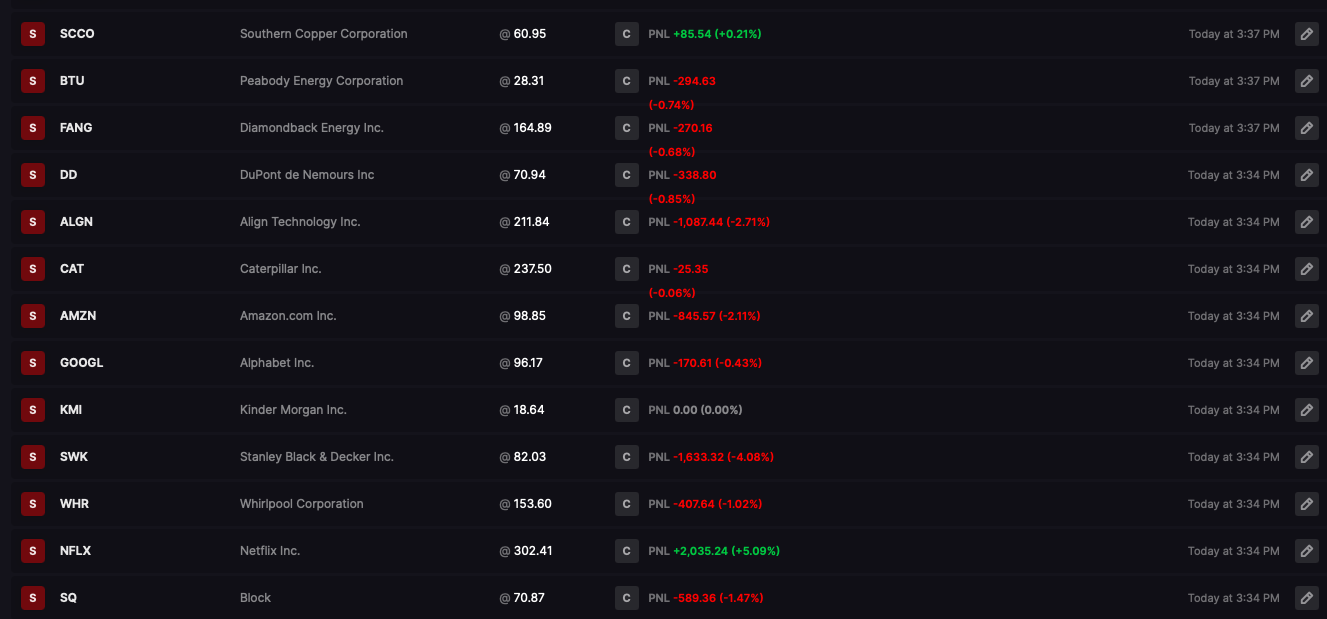Open the edit pencil on the AMZN row
The height and width of the screenshot is (619, 1327).
click(x=1306, y=316)
